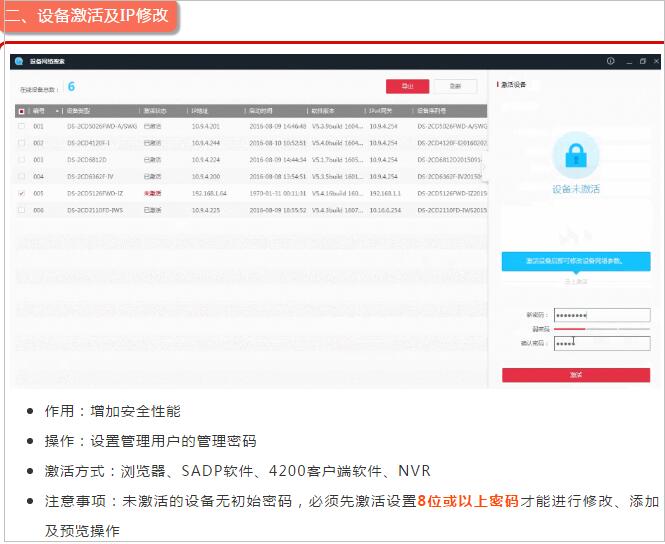Click the blue padlock device icon
This screenshot has height=544, width=665.
click(x=576, y=155)
